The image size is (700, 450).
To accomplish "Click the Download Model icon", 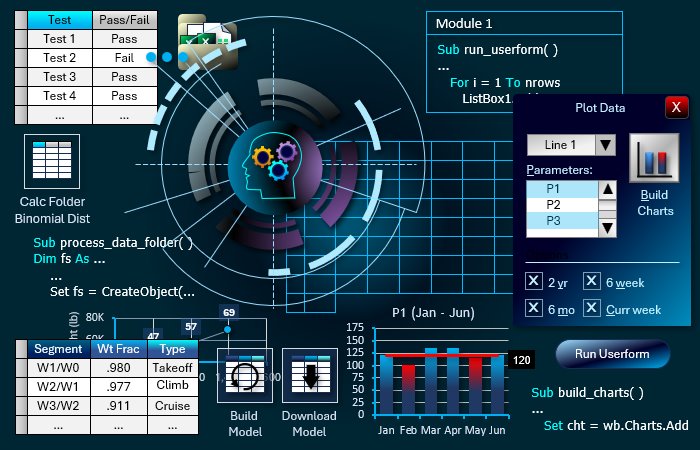I will click(x=309, y=375).
